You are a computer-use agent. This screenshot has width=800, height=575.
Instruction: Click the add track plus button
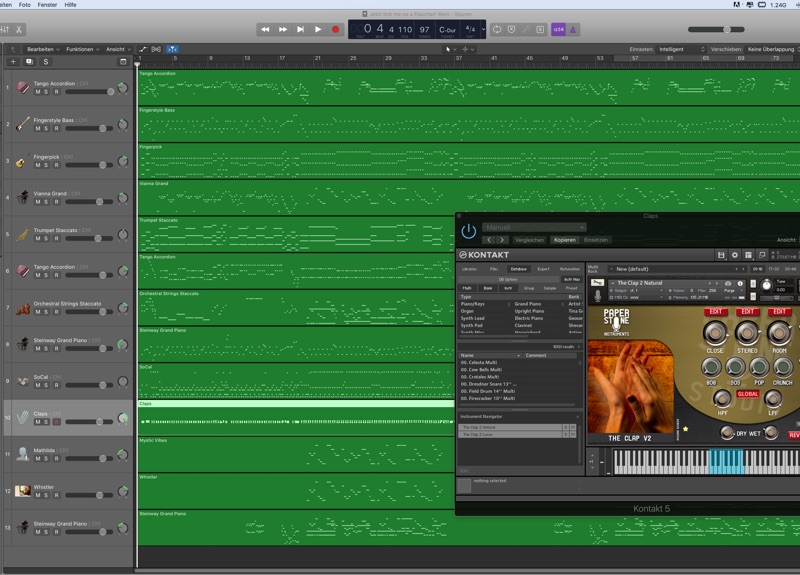click(13, 62)
